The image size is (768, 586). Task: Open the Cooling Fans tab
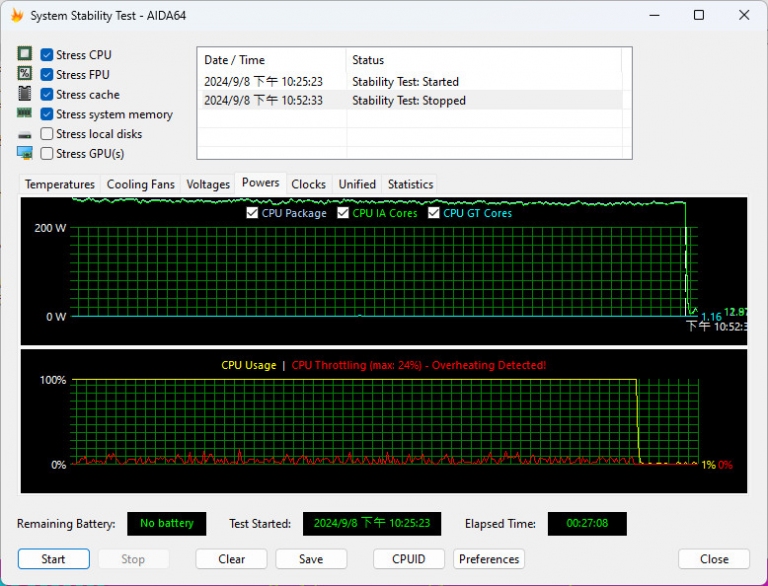click(x=141, y=184)
